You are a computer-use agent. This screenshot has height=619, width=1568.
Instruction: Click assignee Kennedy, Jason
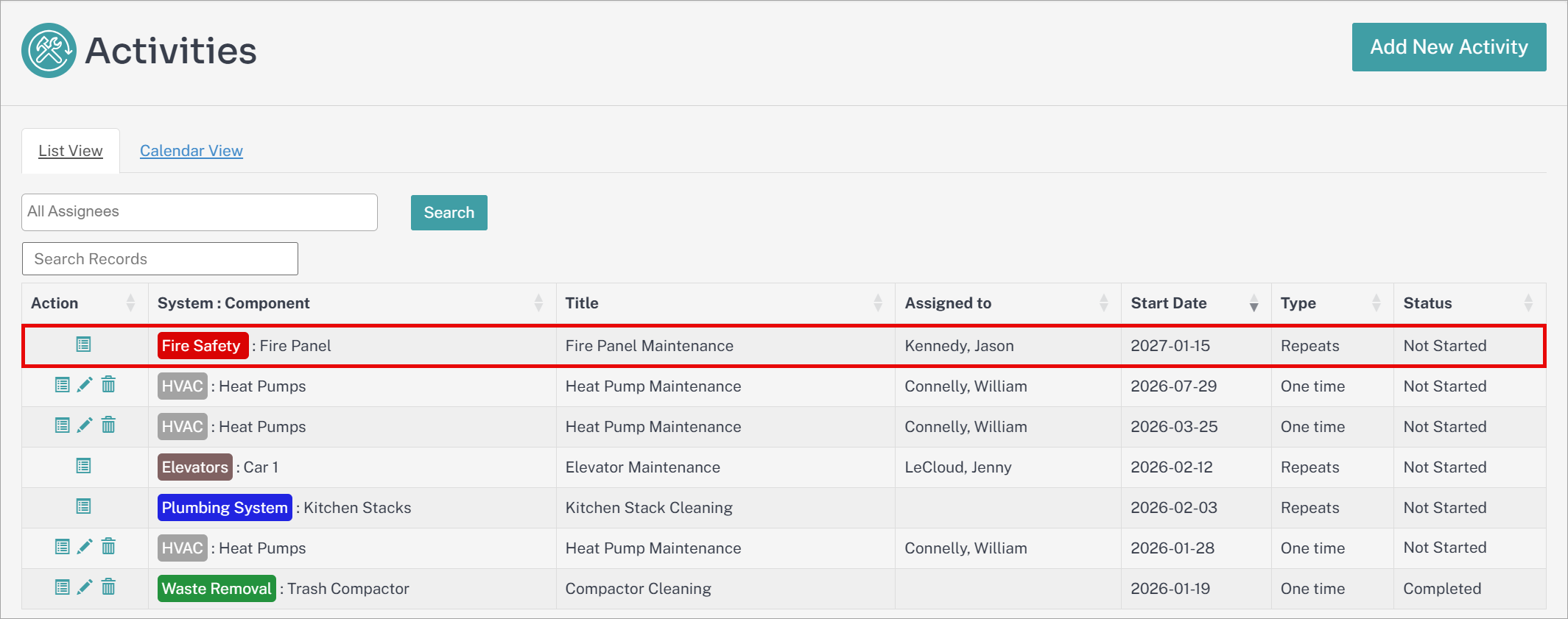(960, 346)
